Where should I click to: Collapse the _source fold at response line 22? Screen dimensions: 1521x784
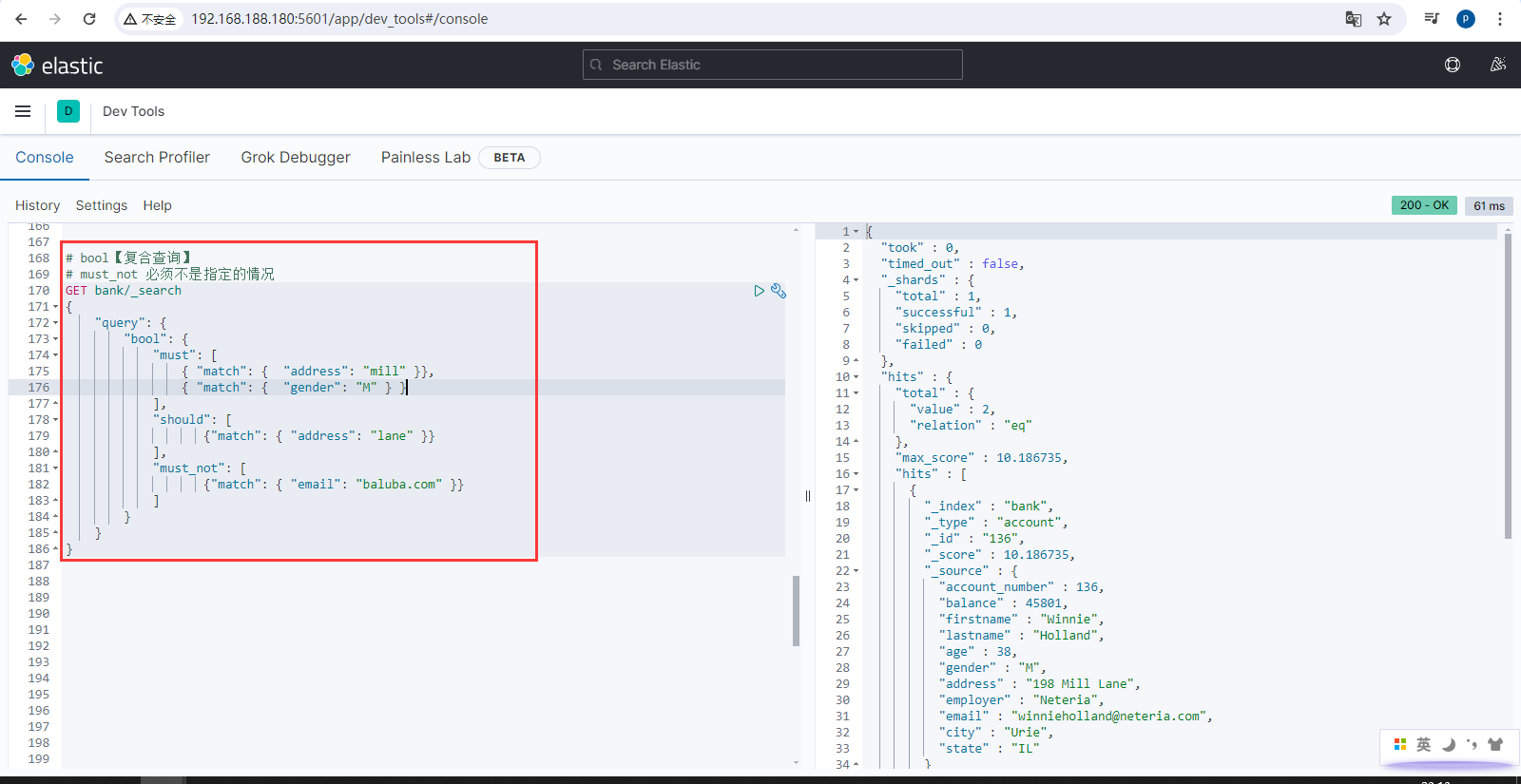(x=856, y=571)
